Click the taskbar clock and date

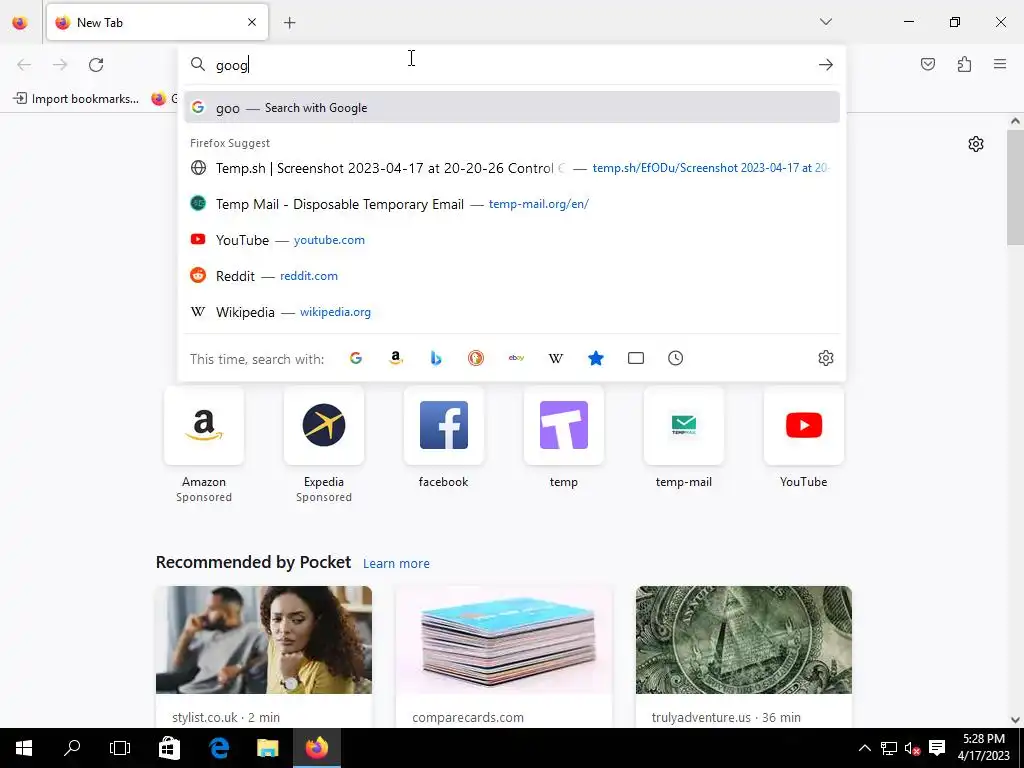(x=984, y=748)
